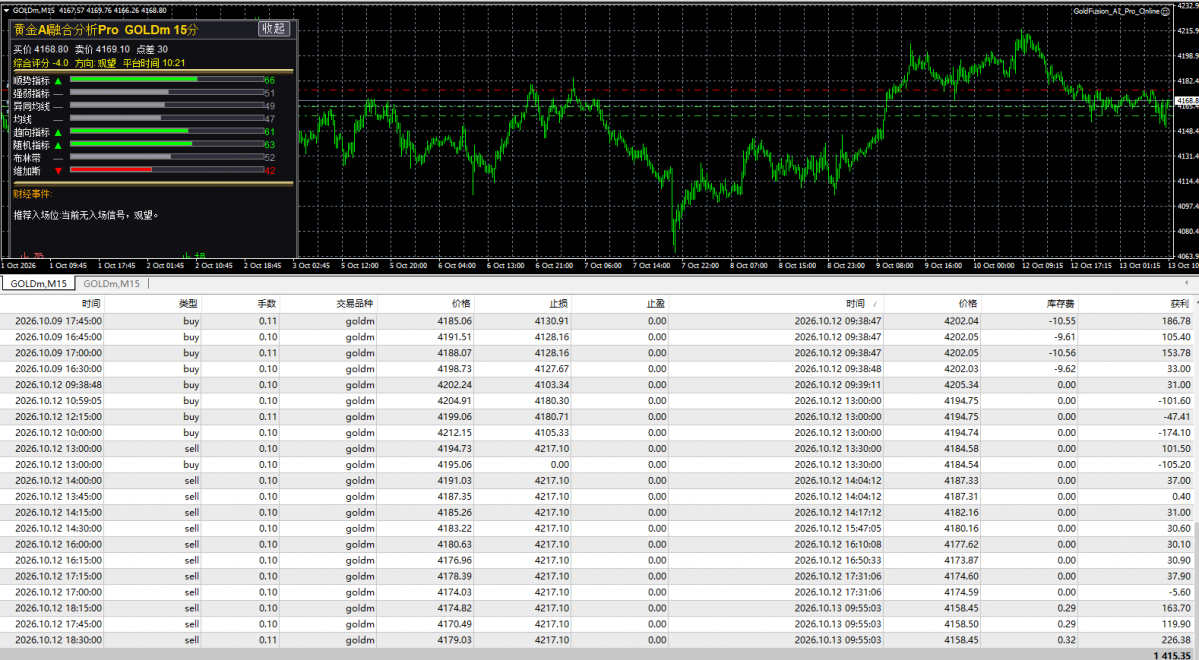Click the sort arrow in second 时间 header
Screen dimensions: 1199x660
click(876, 304)
